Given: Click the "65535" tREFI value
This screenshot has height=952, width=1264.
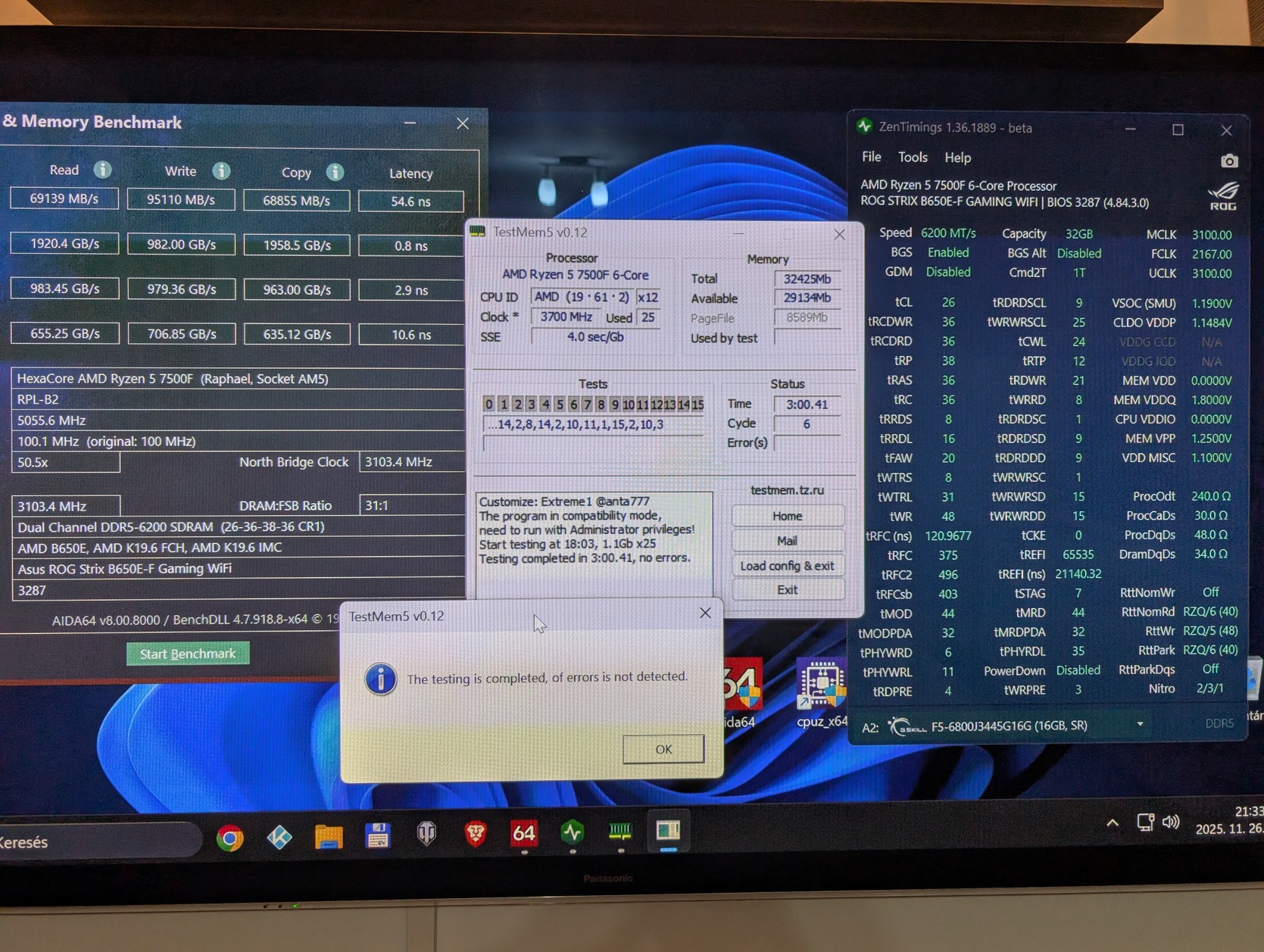Looking at the screenshot, I should pyautogui.click(x=1078, y=554).
